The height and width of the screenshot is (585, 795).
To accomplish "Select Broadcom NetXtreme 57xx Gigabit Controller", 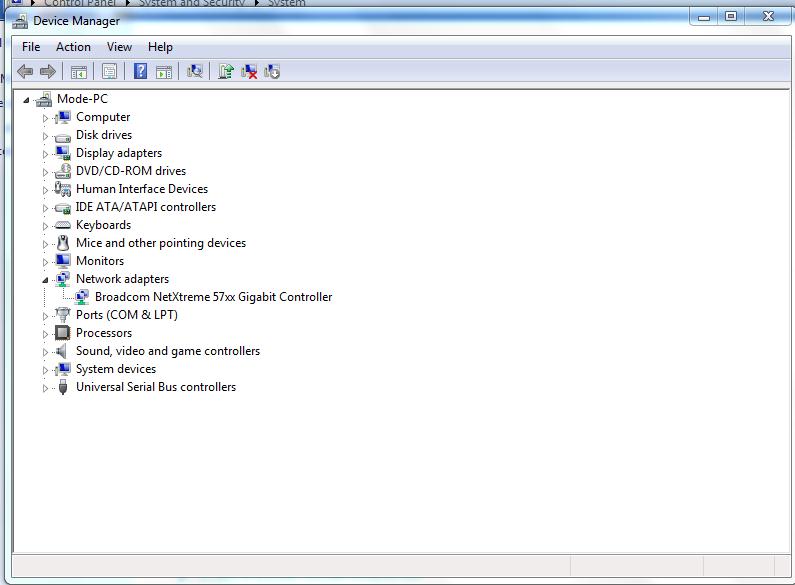I will [213, 297].
